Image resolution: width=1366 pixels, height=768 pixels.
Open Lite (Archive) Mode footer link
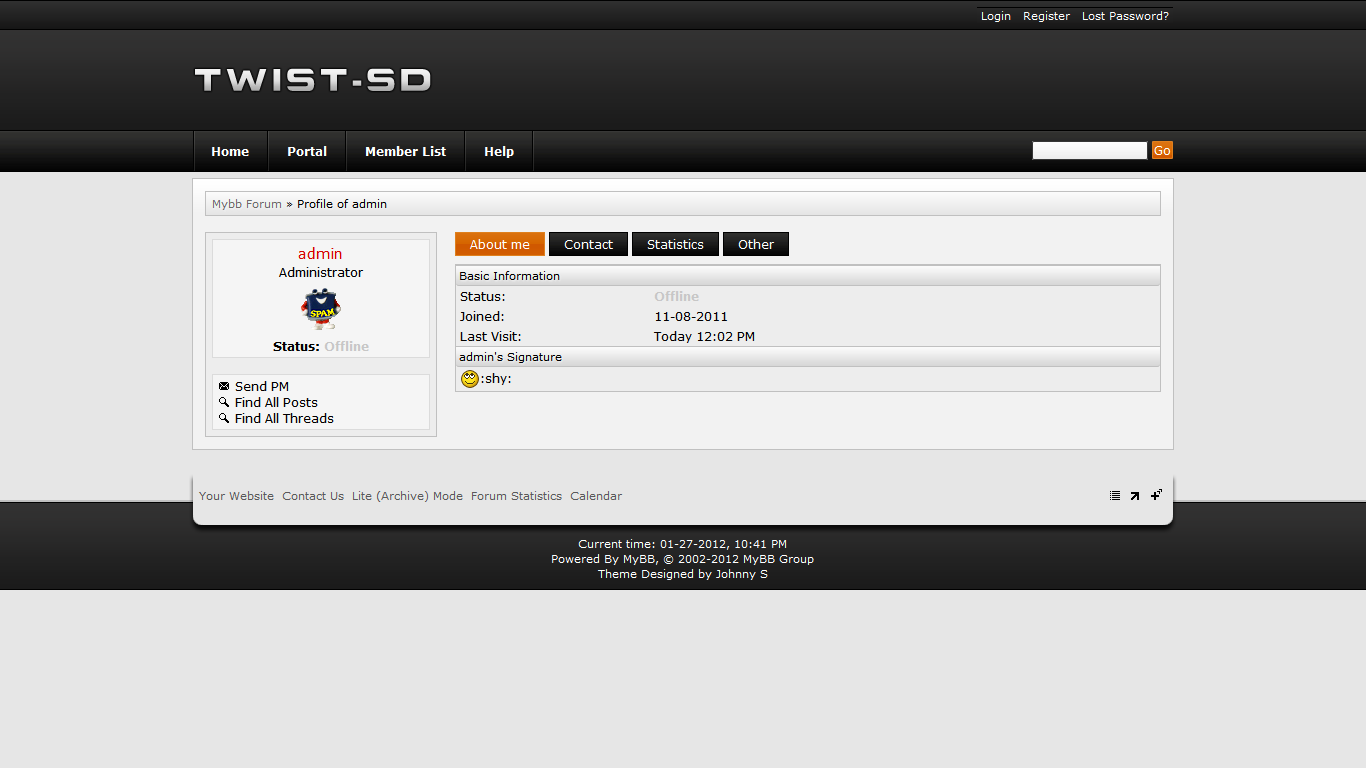(407, 496)
